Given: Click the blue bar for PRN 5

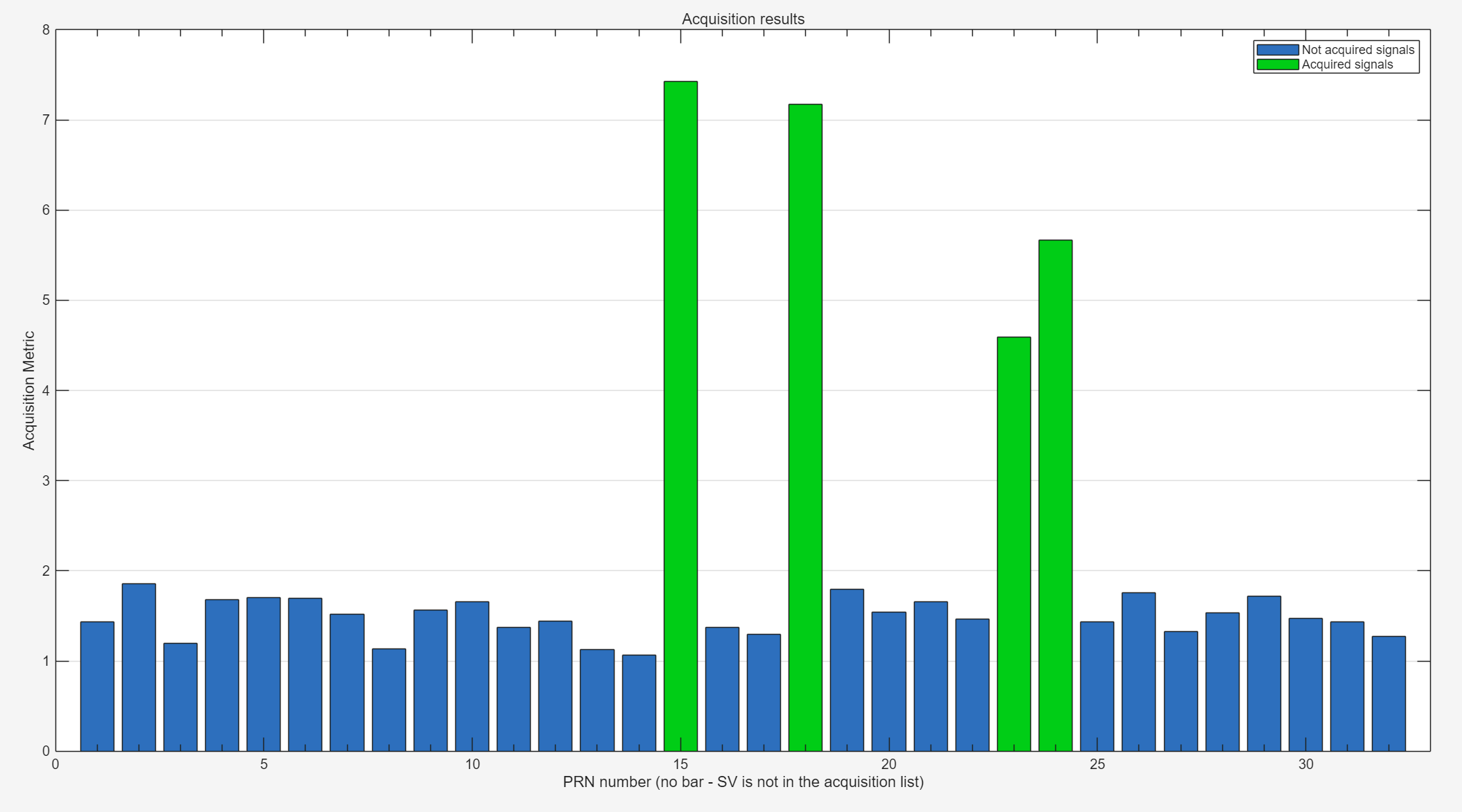Looking at the screenshot, I should (263, 674).
